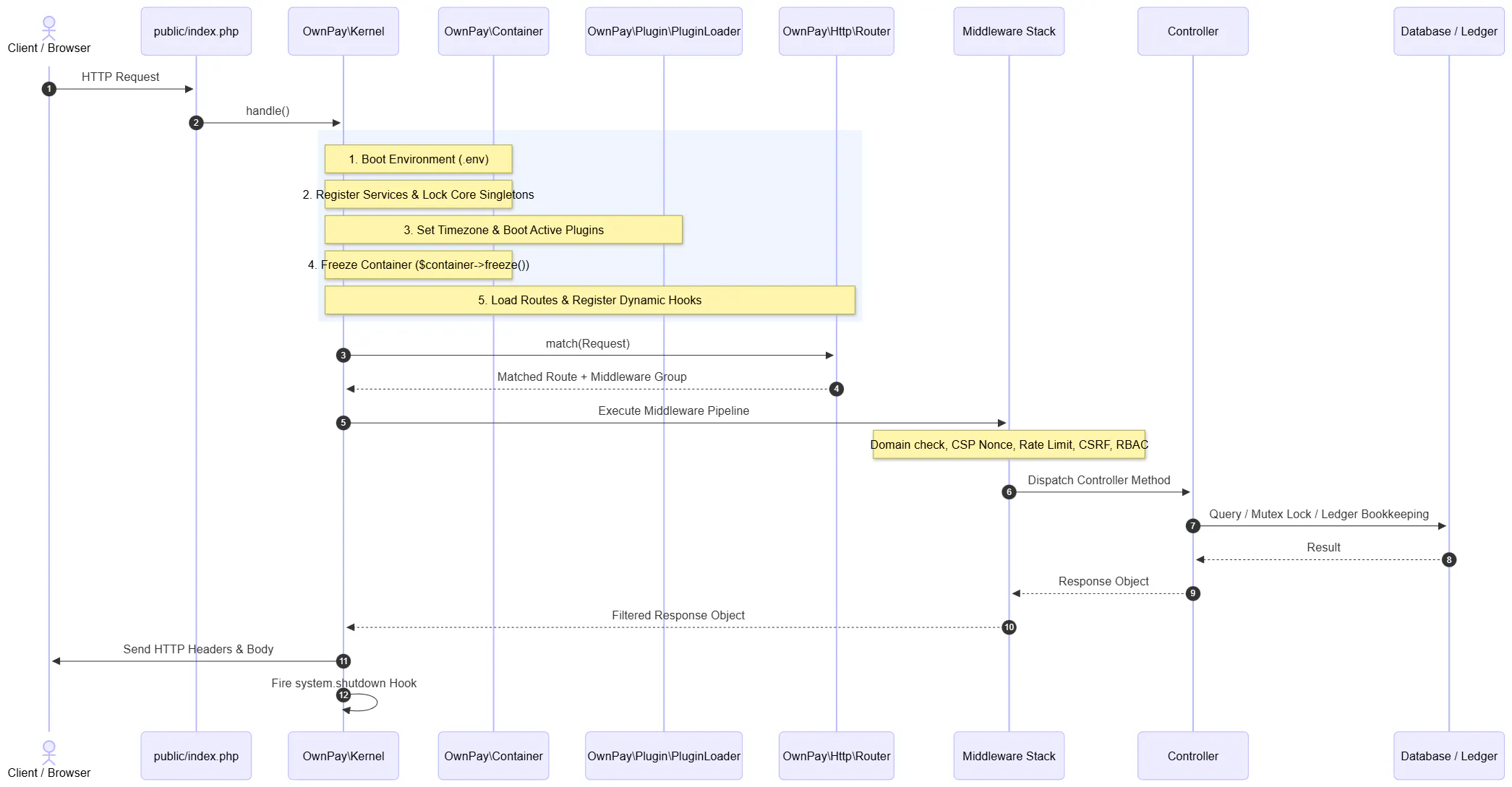This screenshot has height=787, width=1512.
Task: Click the "Dispatch Controller Method" message label
Action: tap(1099, 480)
